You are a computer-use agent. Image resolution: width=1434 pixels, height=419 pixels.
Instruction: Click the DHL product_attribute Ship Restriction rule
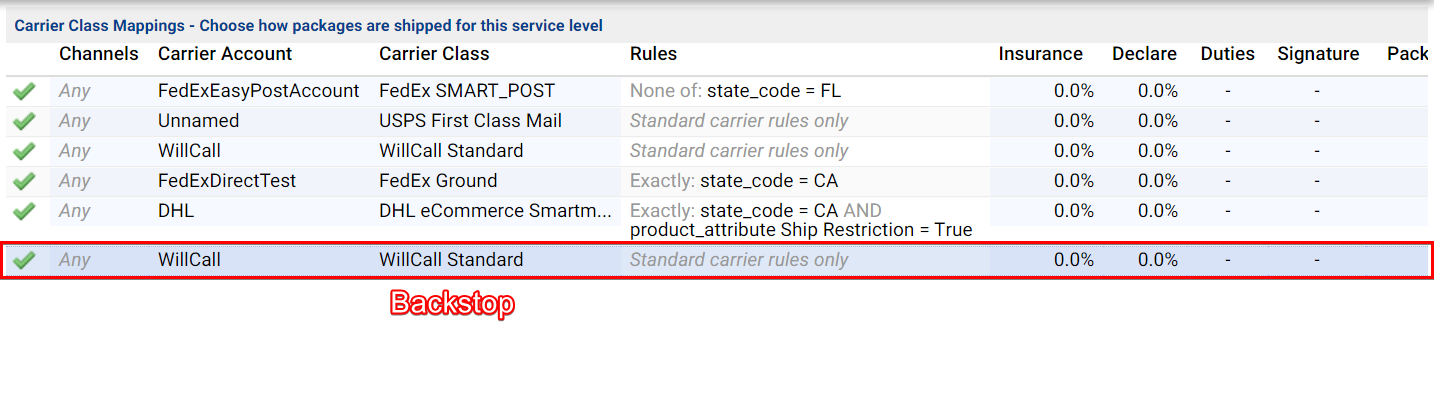click(x=801, y=230)
